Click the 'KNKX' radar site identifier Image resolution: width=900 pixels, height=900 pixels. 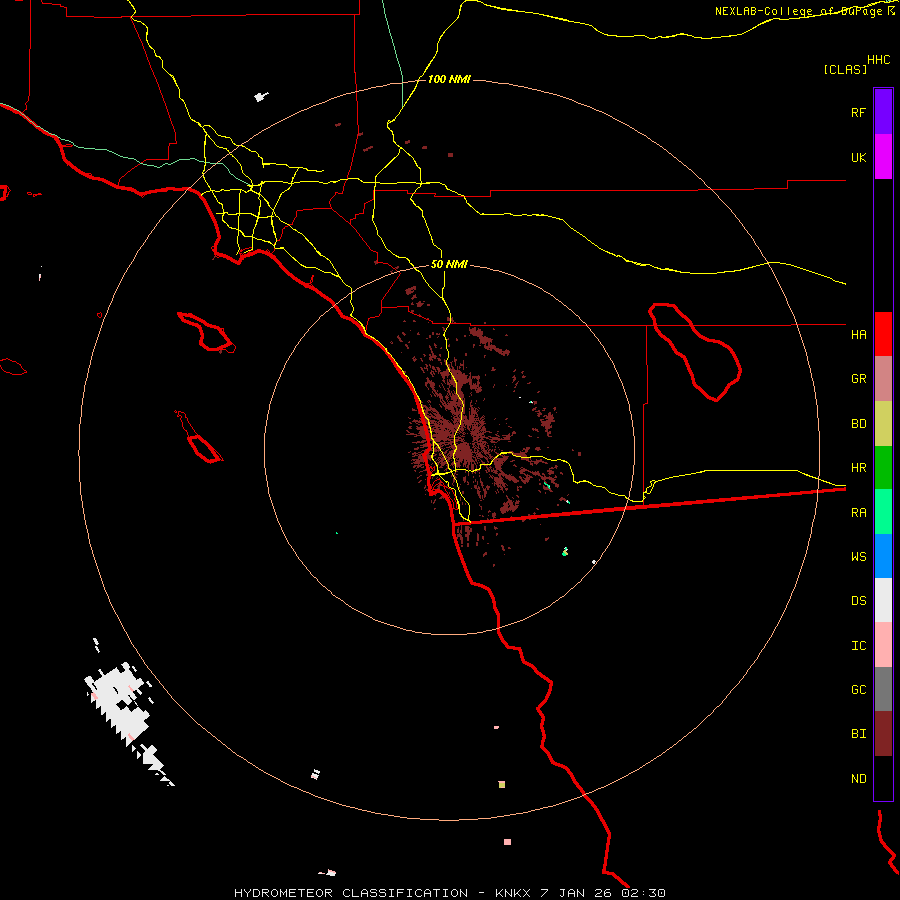pos(513,893)
